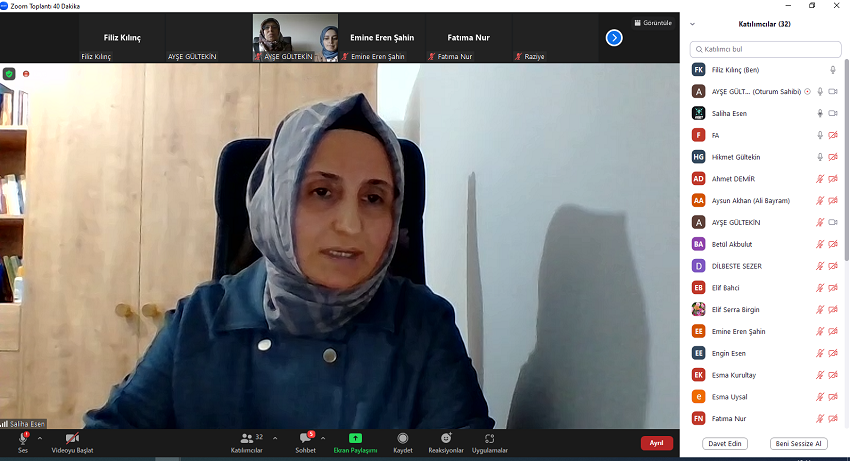This screenshot has height=461, width=850.
Task: Leave the meeting with Ayrıl button
Action: click(x=657, y=443)
